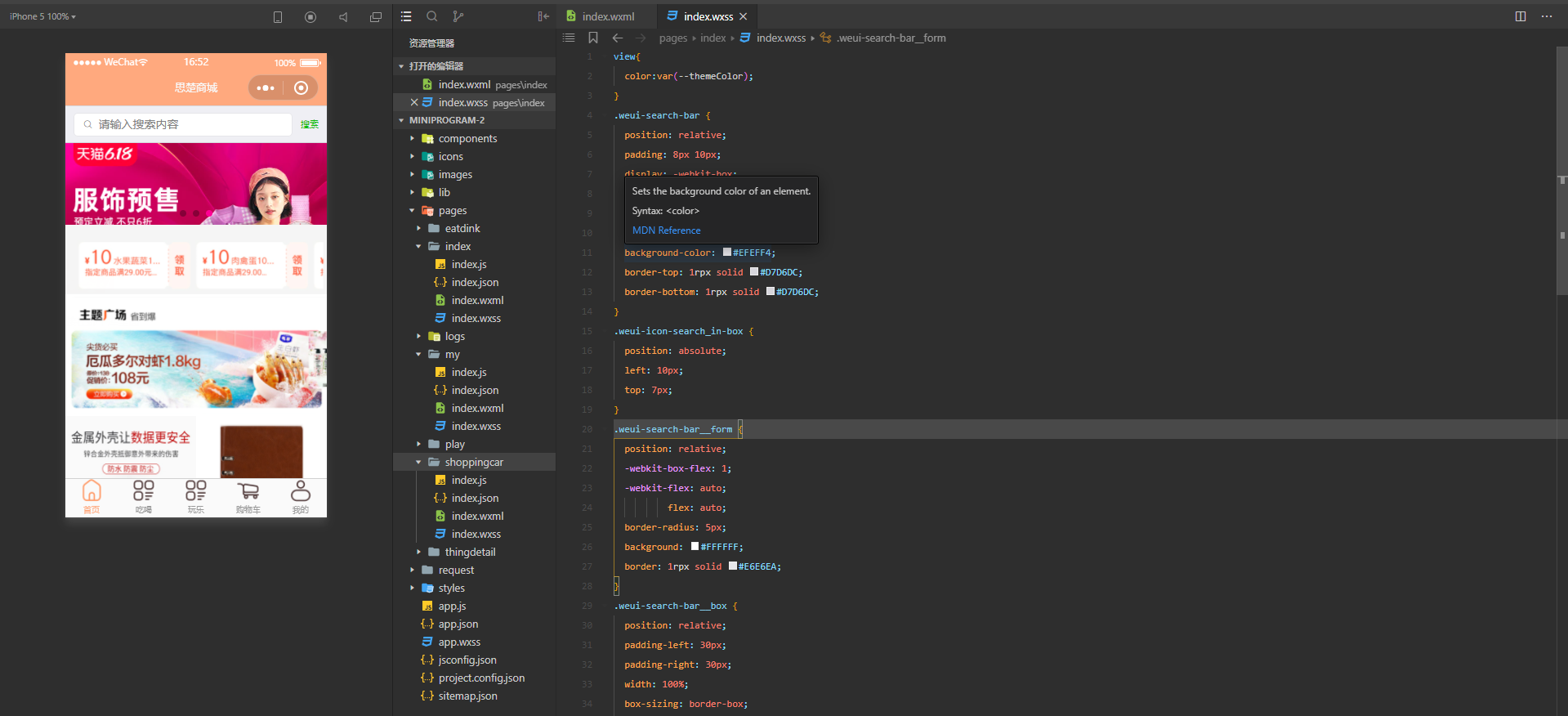This screenshot has height=716, width=1568.
Task: Expand the lib folder
Action: point(412,192)
